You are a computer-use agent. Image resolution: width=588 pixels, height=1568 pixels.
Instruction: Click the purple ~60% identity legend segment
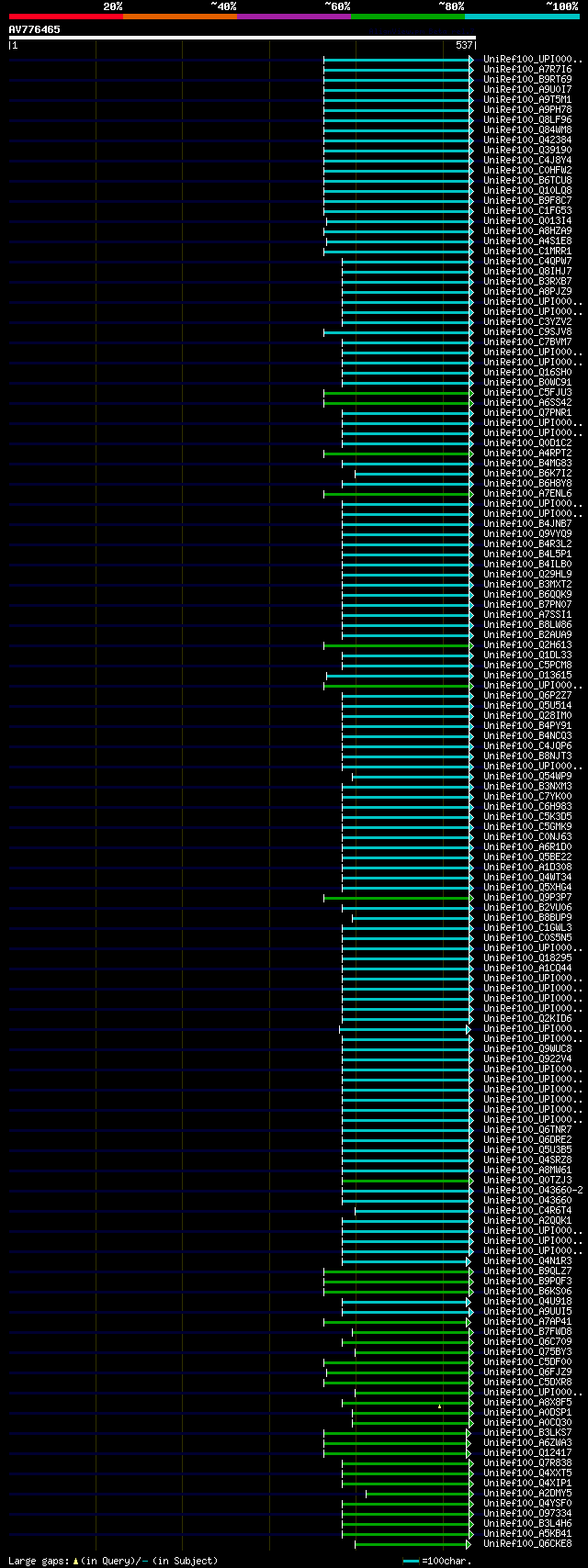[x=294, y=17]
